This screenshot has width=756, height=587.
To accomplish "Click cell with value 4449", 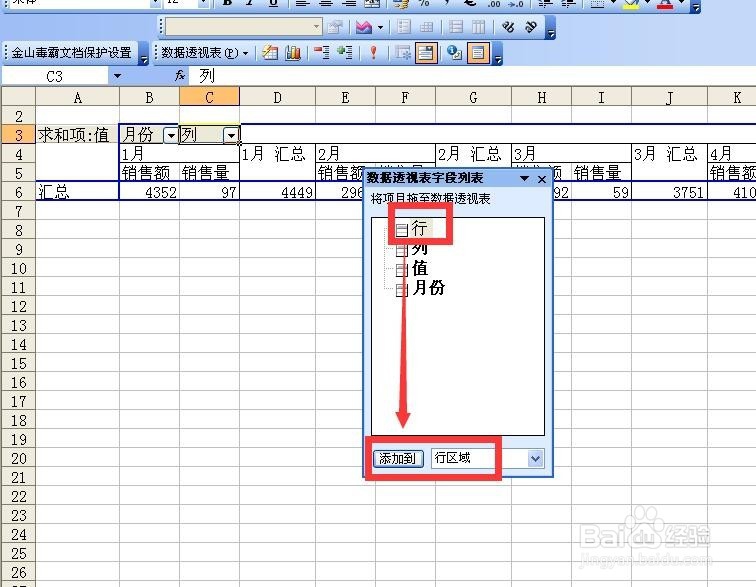I will pos(278,192).
